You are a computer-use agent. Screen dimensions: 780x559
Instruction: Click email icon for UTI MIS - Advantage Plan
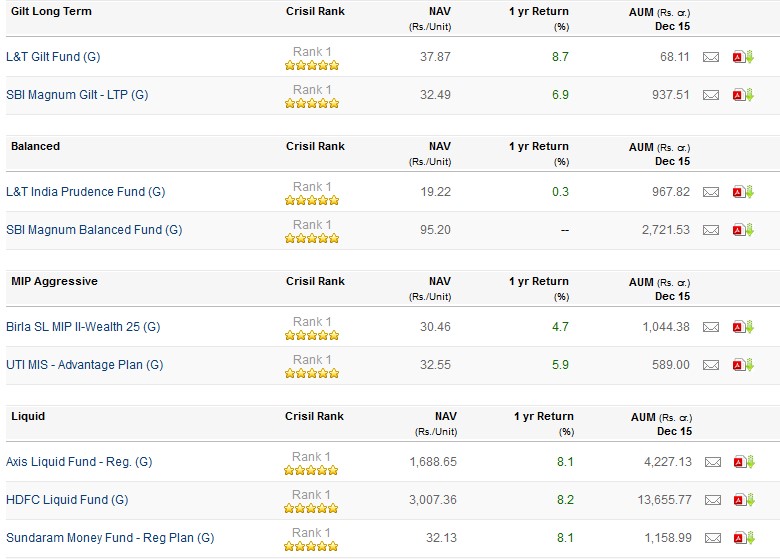(710, 365)
